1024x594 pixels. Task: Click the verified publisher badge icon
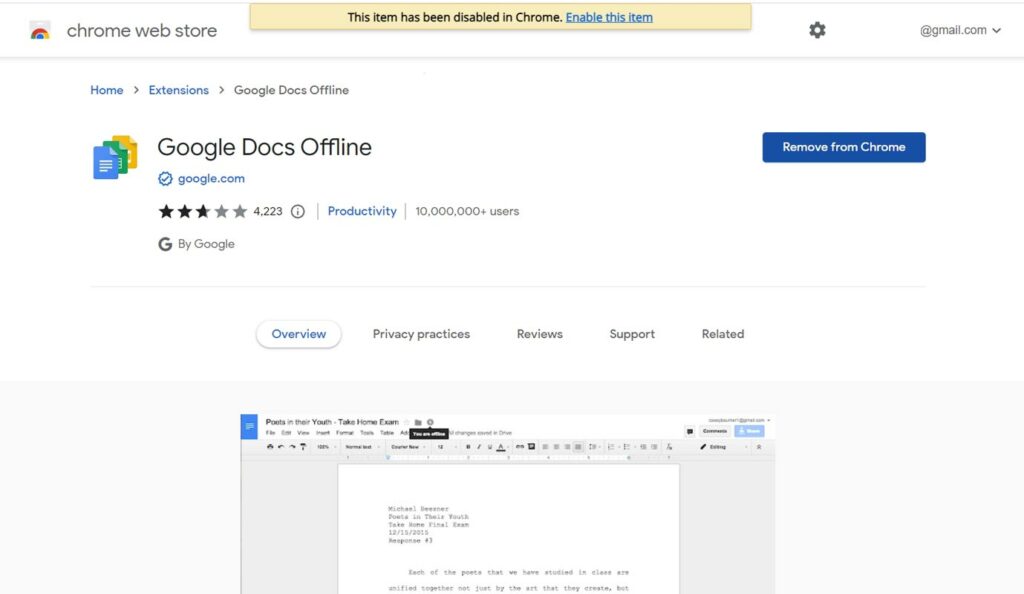click(165, 179)
